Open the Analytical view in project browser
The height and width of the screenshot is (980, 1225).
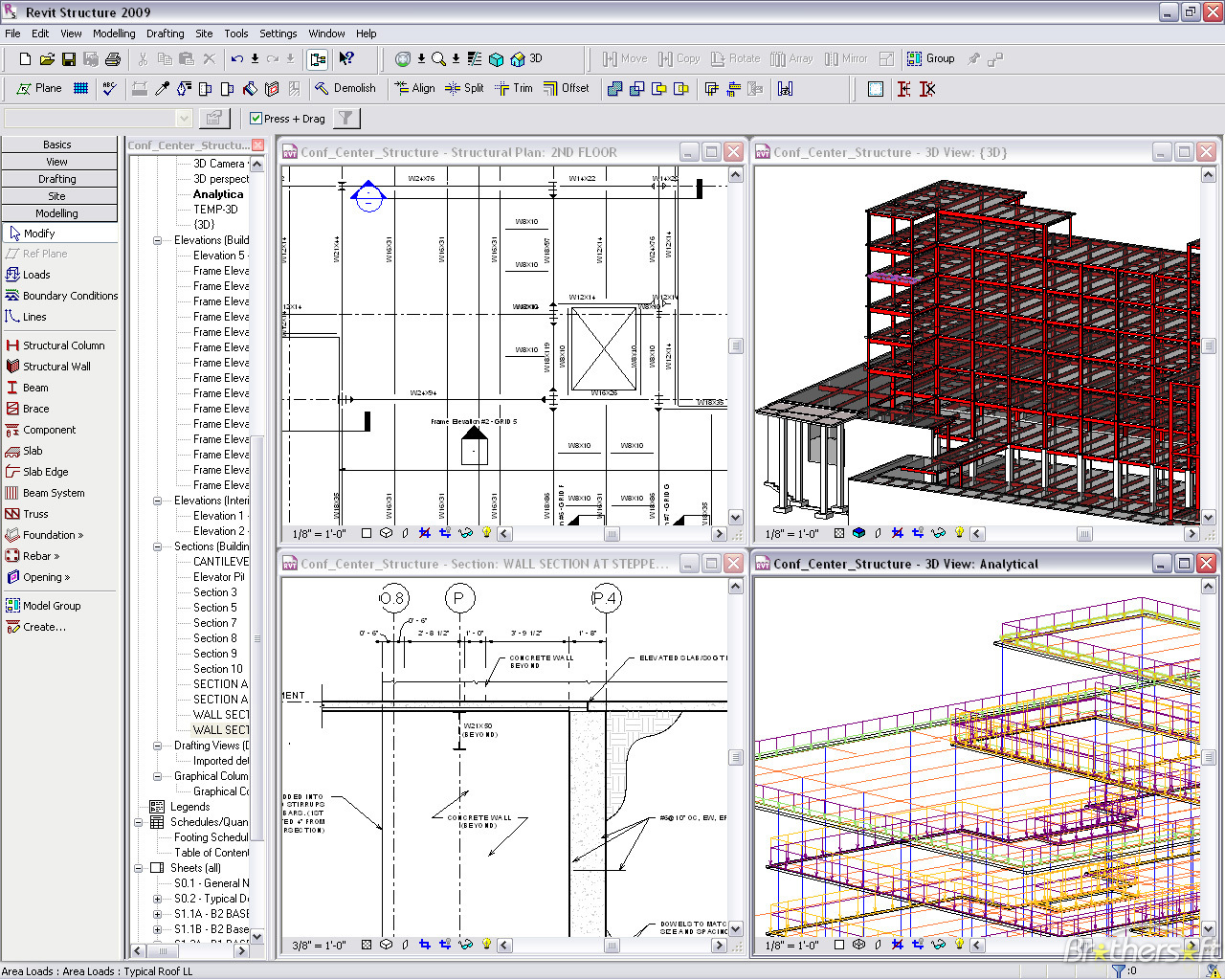218,194
